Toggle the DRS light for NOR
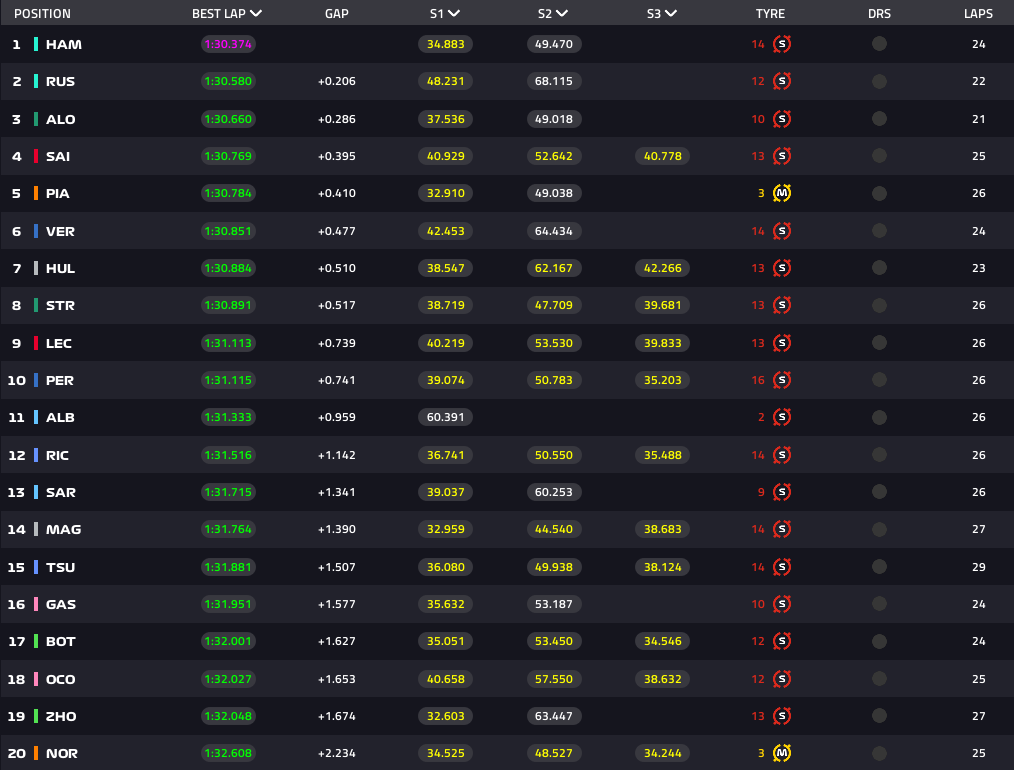This screenshot has width=1014, height=770. (x=879, y=753)
